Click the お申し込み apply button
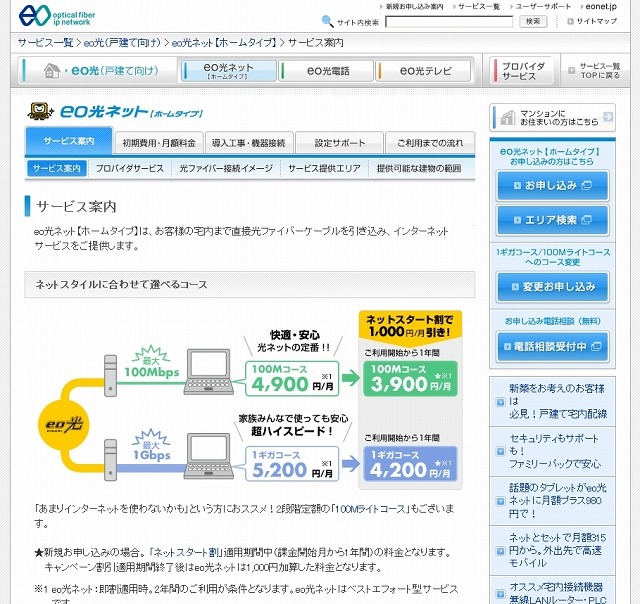This screenshot has width=640, height=604. click(552, 186)
